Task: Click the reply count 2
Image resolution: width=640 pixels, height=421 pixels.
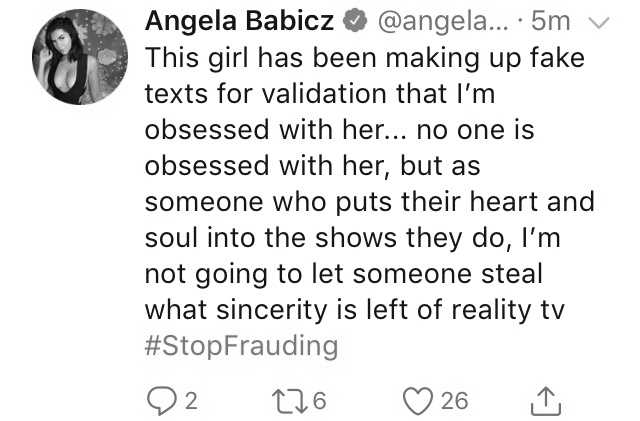Action: [191, 401]
